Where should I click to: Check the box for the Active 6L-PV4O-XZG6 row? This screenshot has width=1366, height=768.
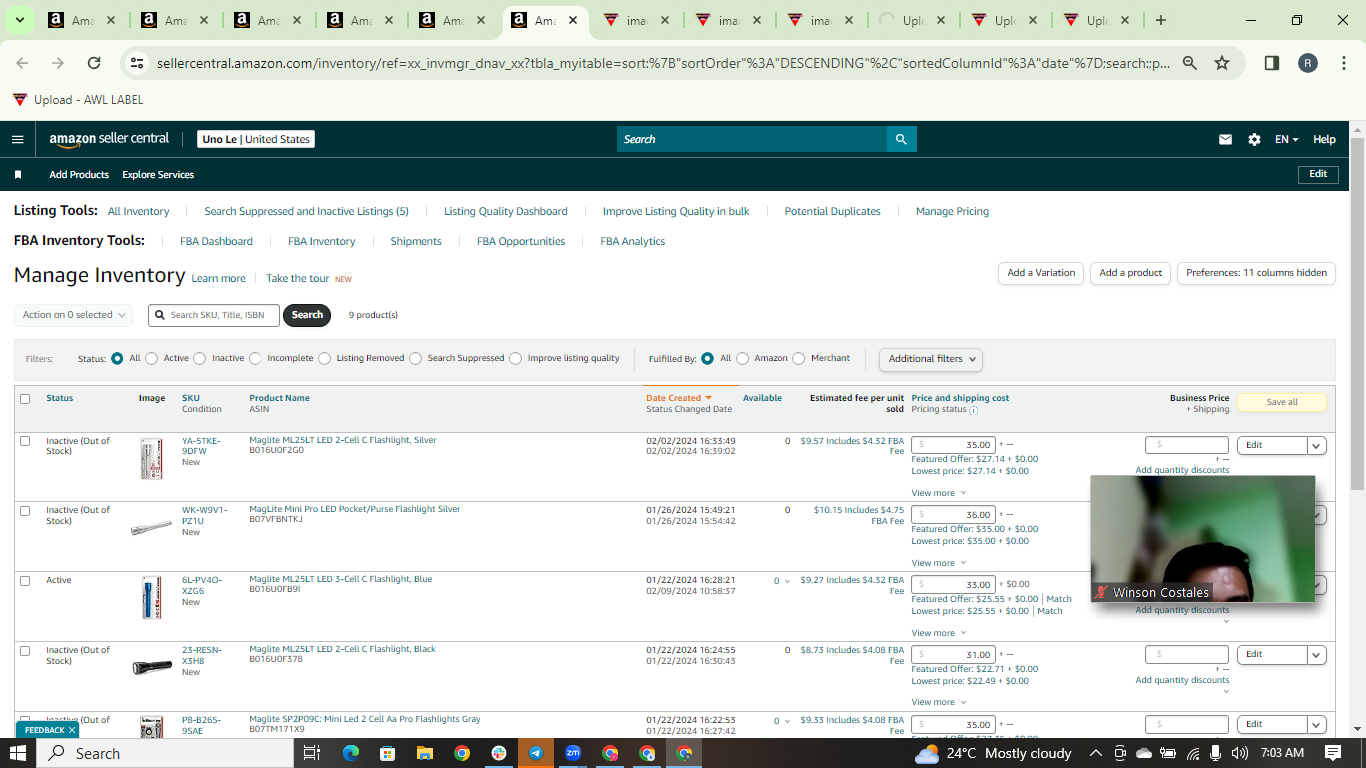click(x=25, y=581)
